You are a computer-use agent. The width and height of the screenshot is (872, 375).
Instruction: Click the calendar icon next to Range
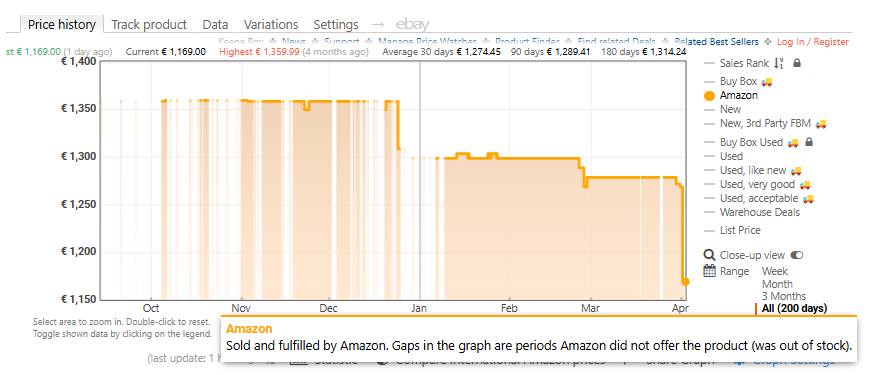point(709,271)
